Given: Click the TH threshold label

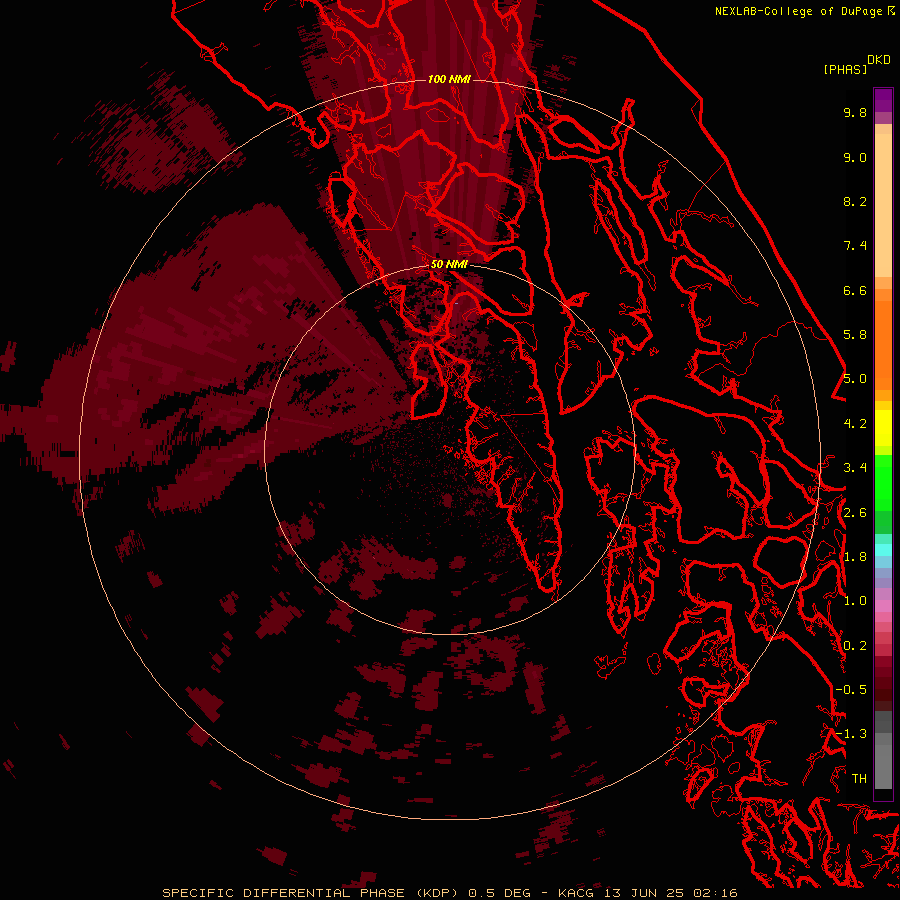Looking at the screenshot, I should (x=859, y=779).
